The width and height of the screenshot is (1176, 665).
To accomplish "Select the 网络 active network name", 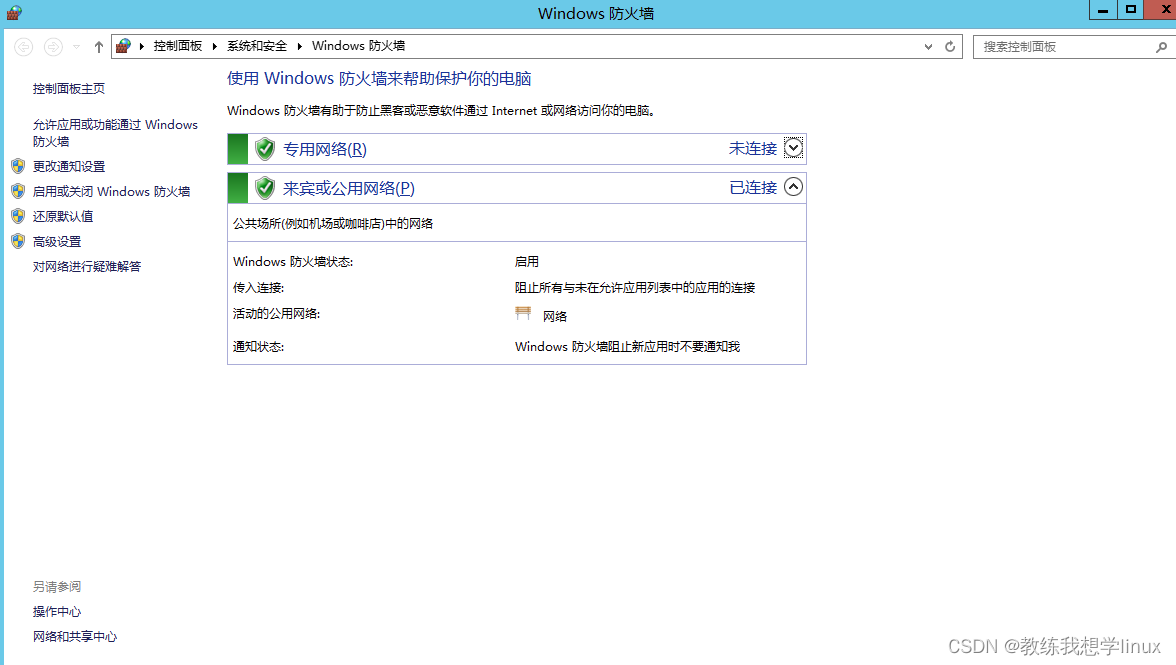I will coord(555,316).
